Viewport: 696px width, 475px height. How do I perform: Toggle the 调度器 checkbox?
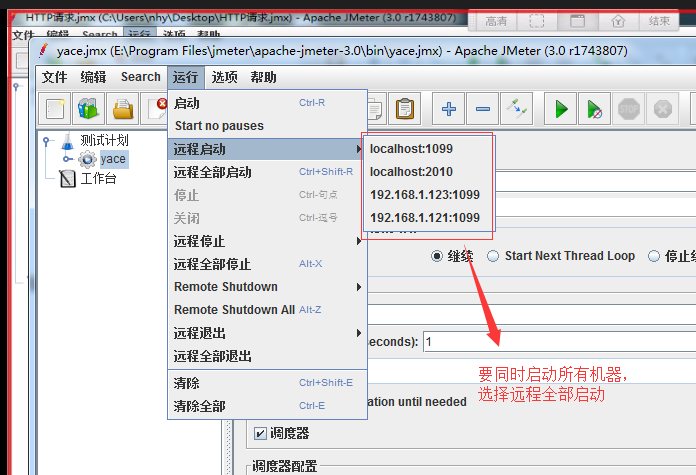pos(261,433)
